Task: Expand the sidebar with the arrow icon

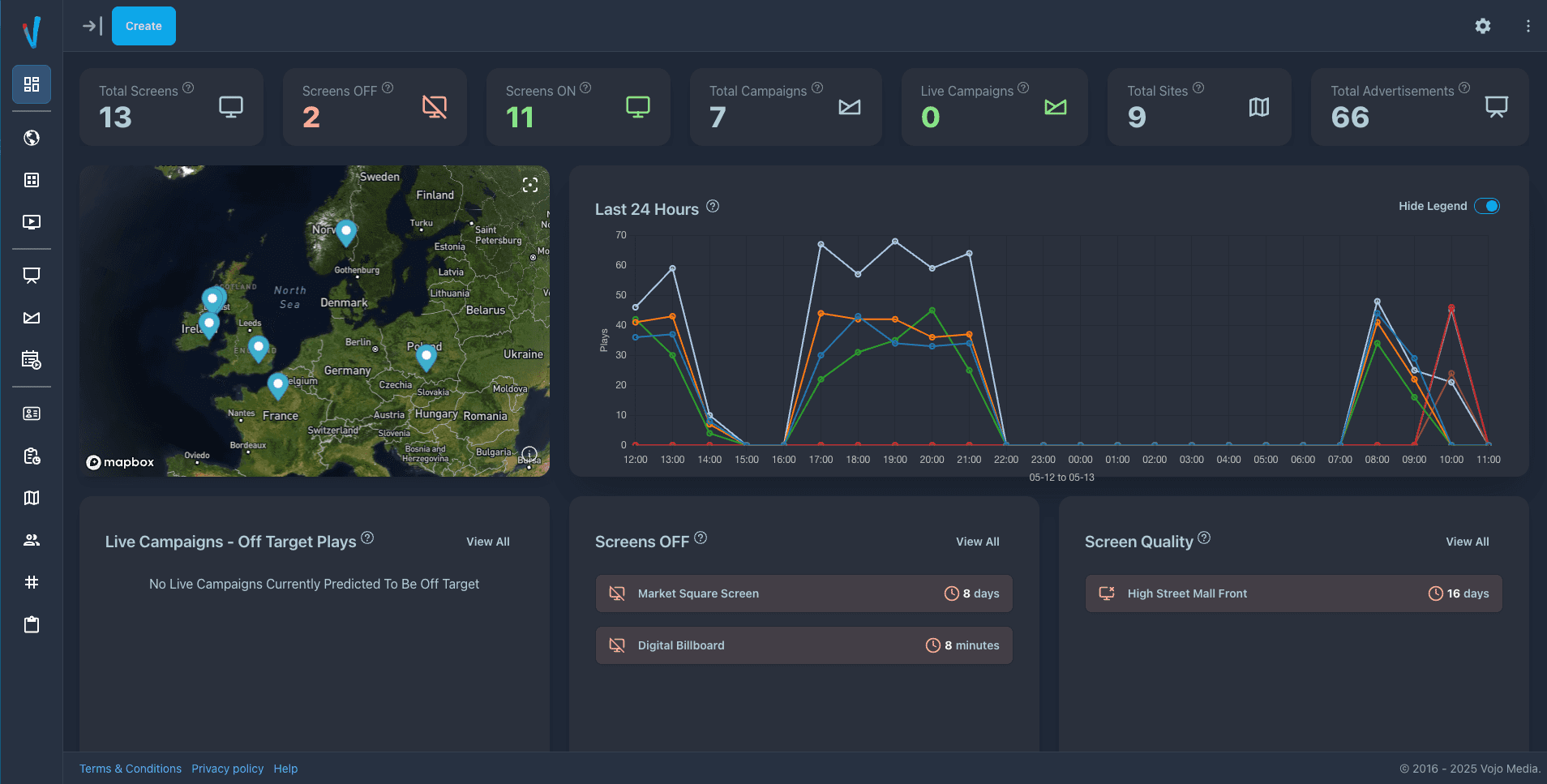Action: (92, 26)
